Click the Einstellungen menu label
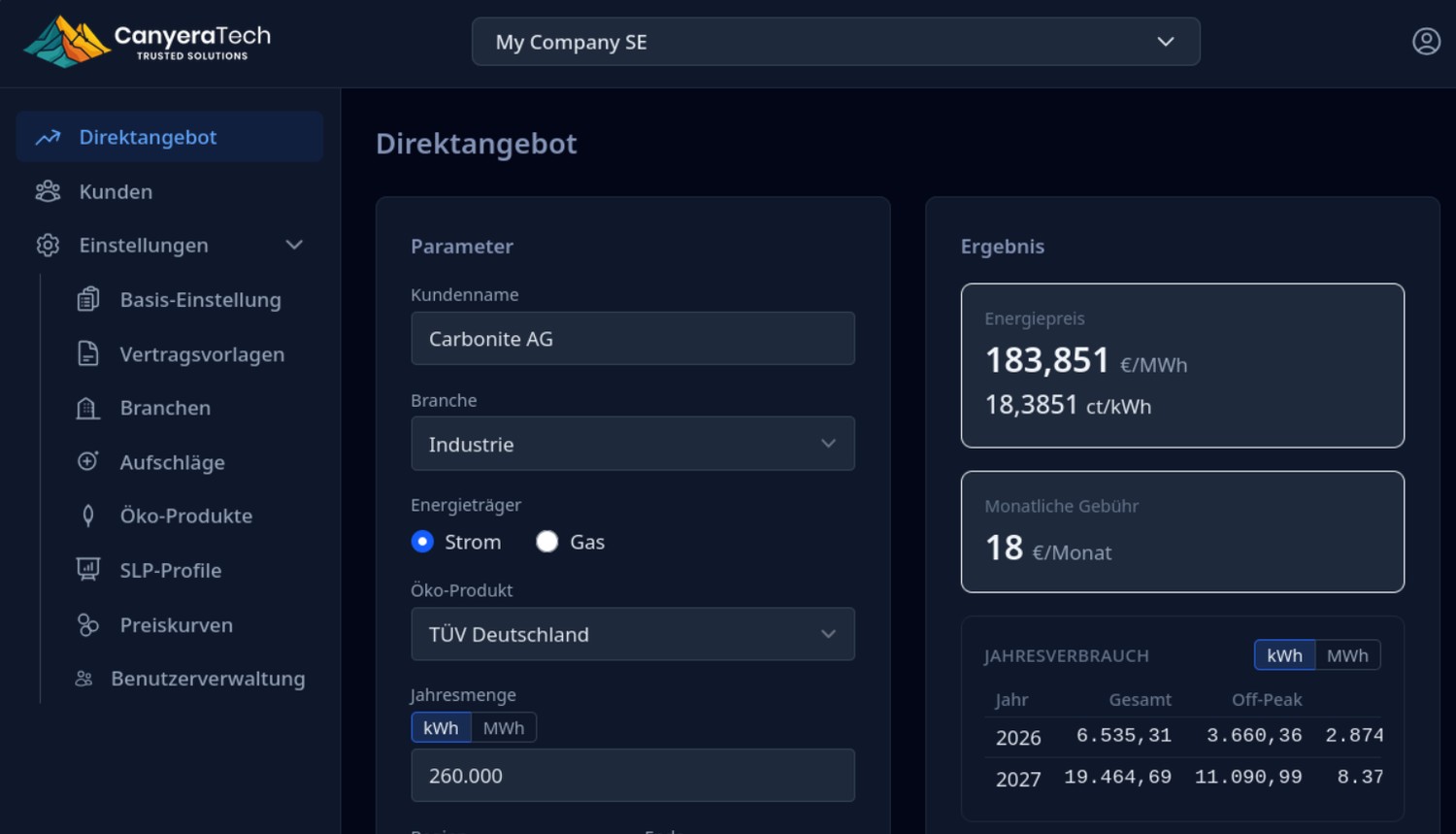Screen dimensions: 1456x834 [x=144, y=246]
